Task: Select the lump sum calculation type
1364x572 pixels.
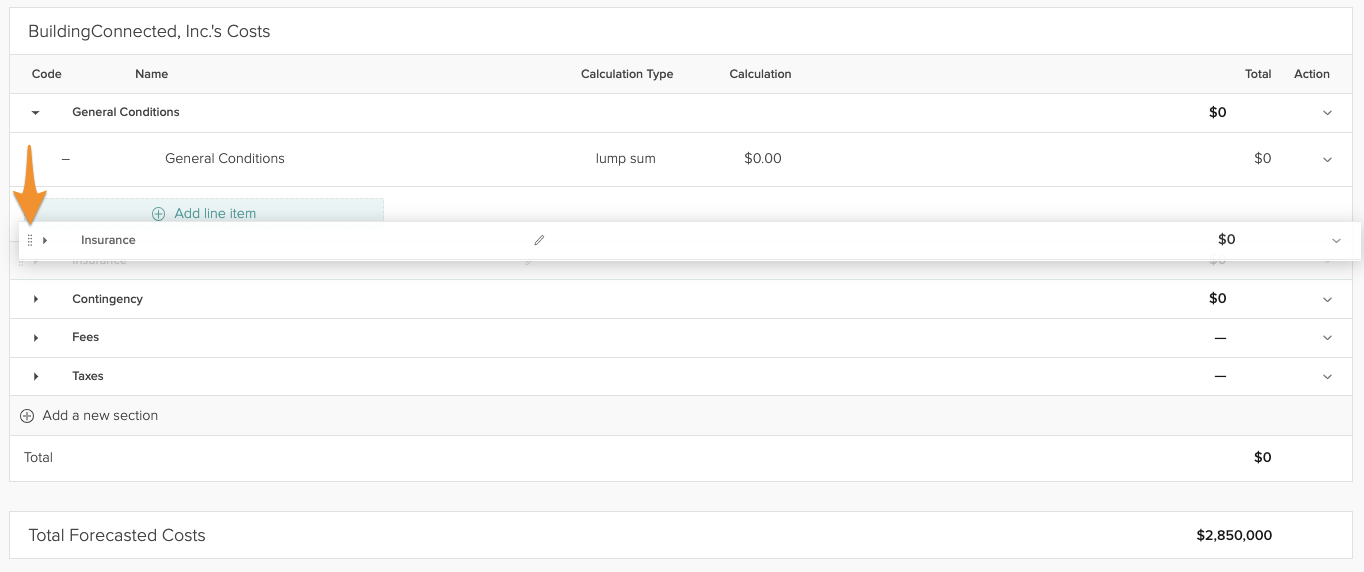Action: coord(625,159)
